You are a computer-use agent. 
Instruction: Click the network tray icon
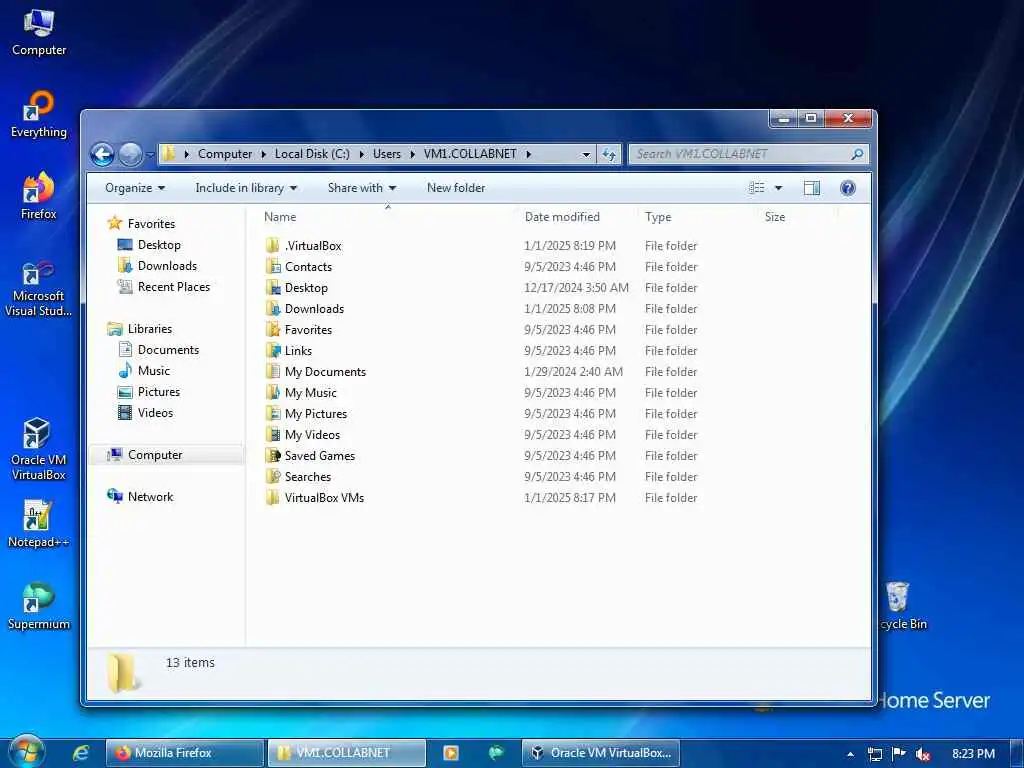coord(874,754)
